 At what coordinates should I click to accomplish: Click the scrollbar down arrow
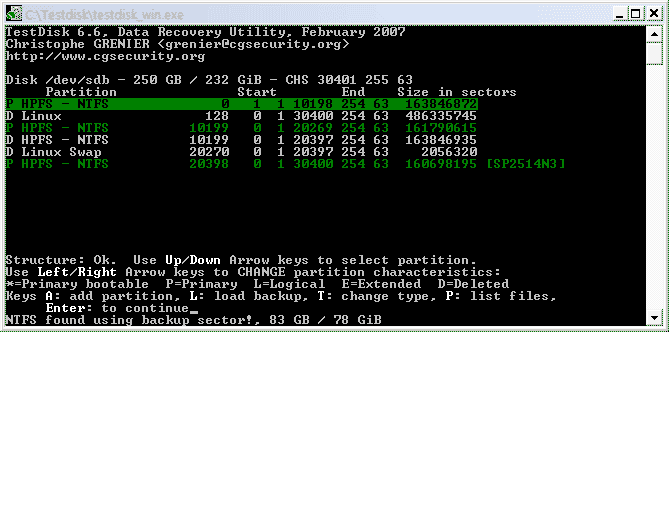pos(654,317)
